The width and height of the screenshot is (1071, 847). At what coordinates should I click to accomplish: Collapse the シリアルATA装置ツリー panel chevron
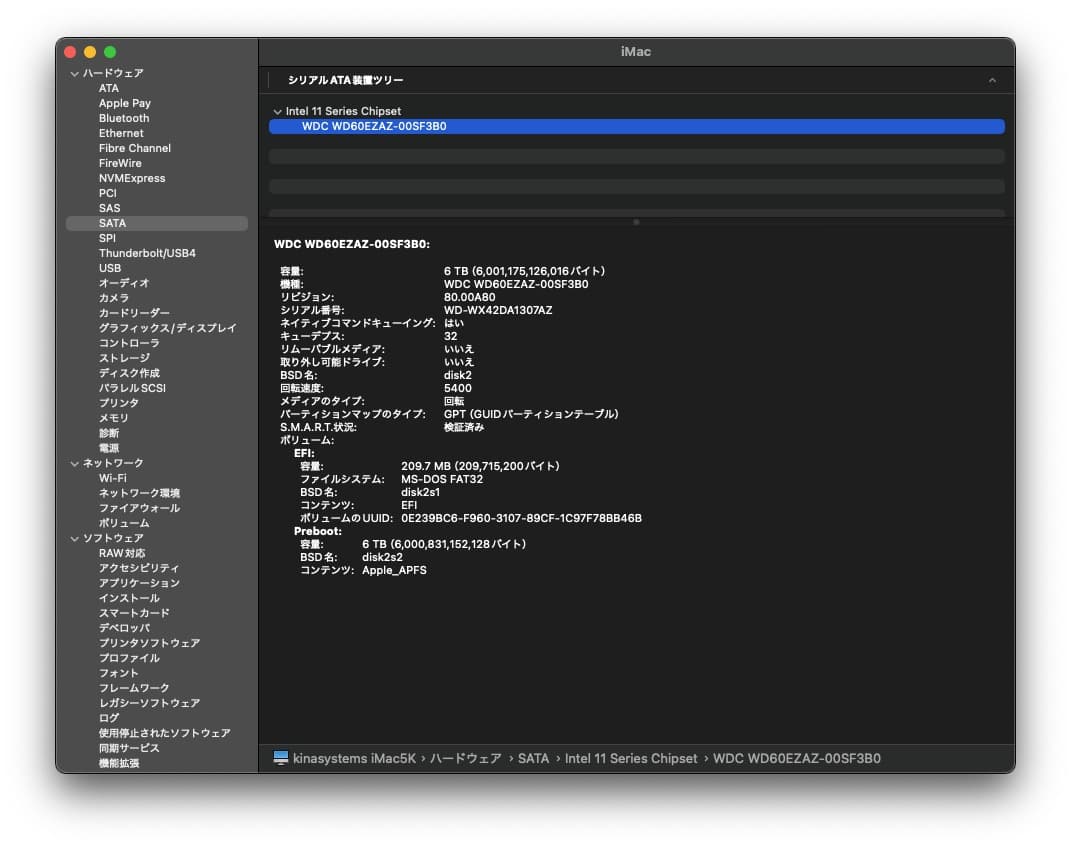tap(993, 79)
